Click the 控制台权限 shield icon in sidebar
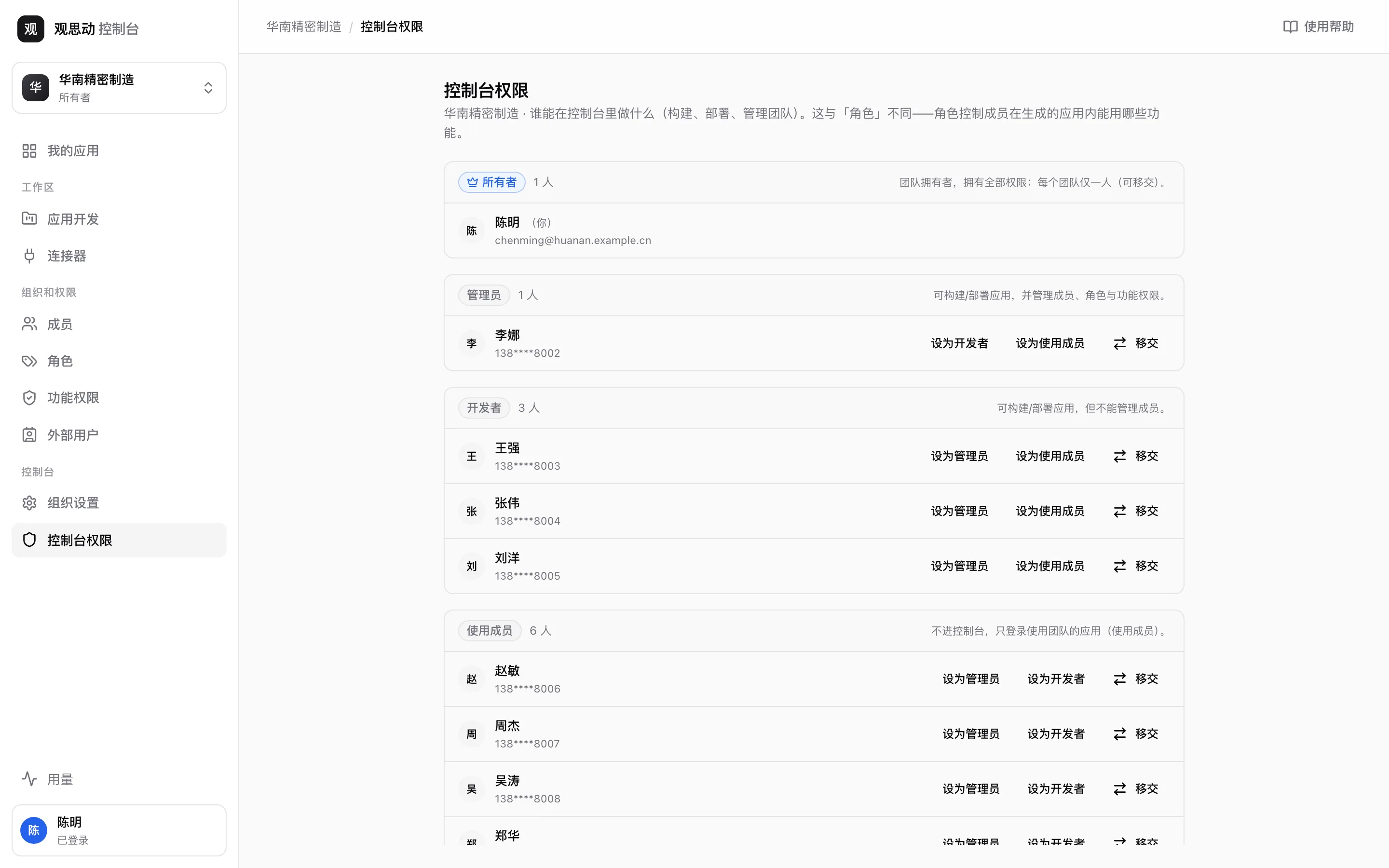 coord(29,540)
